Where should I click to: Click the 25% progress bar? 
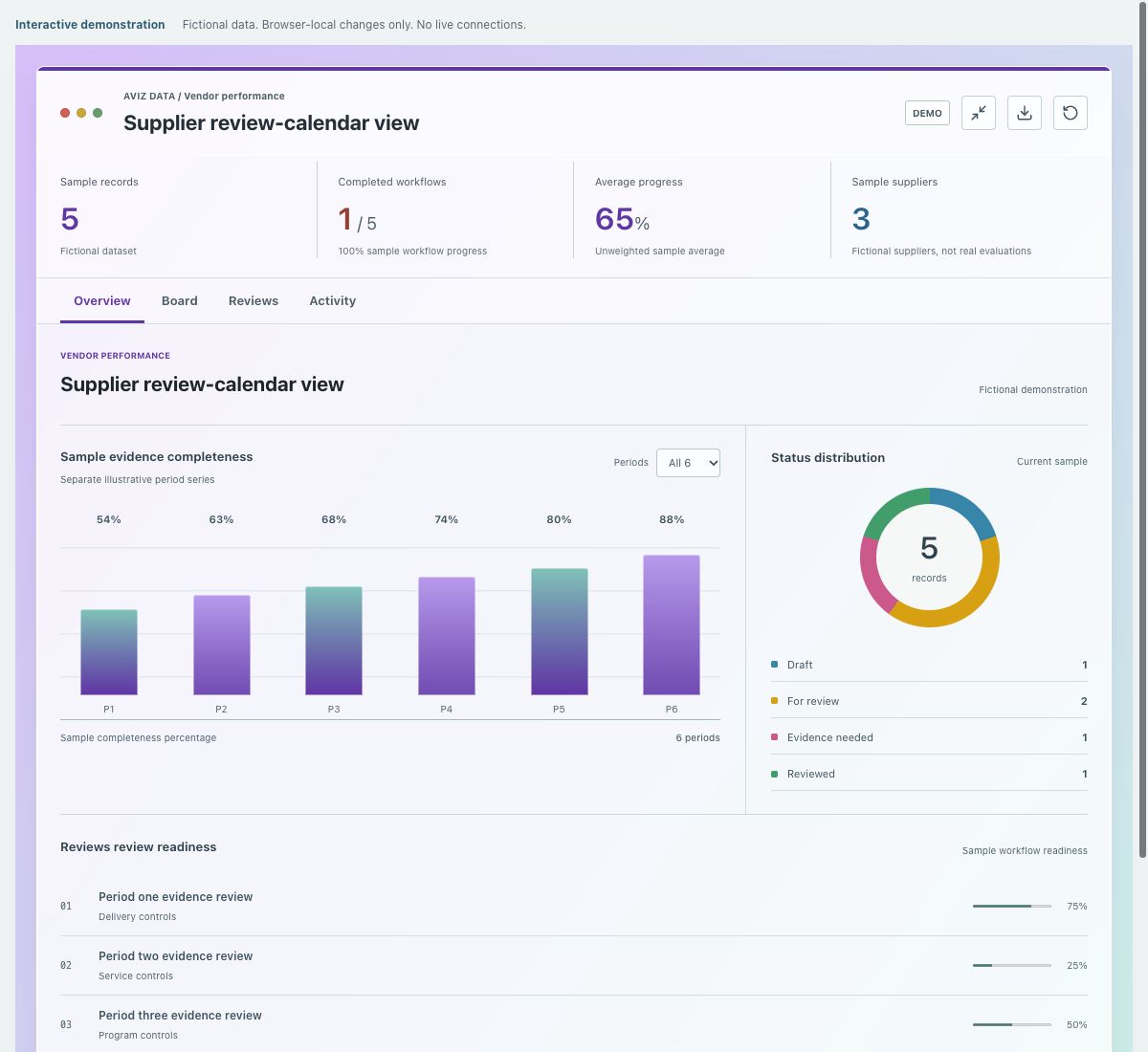coord(1012,965)
